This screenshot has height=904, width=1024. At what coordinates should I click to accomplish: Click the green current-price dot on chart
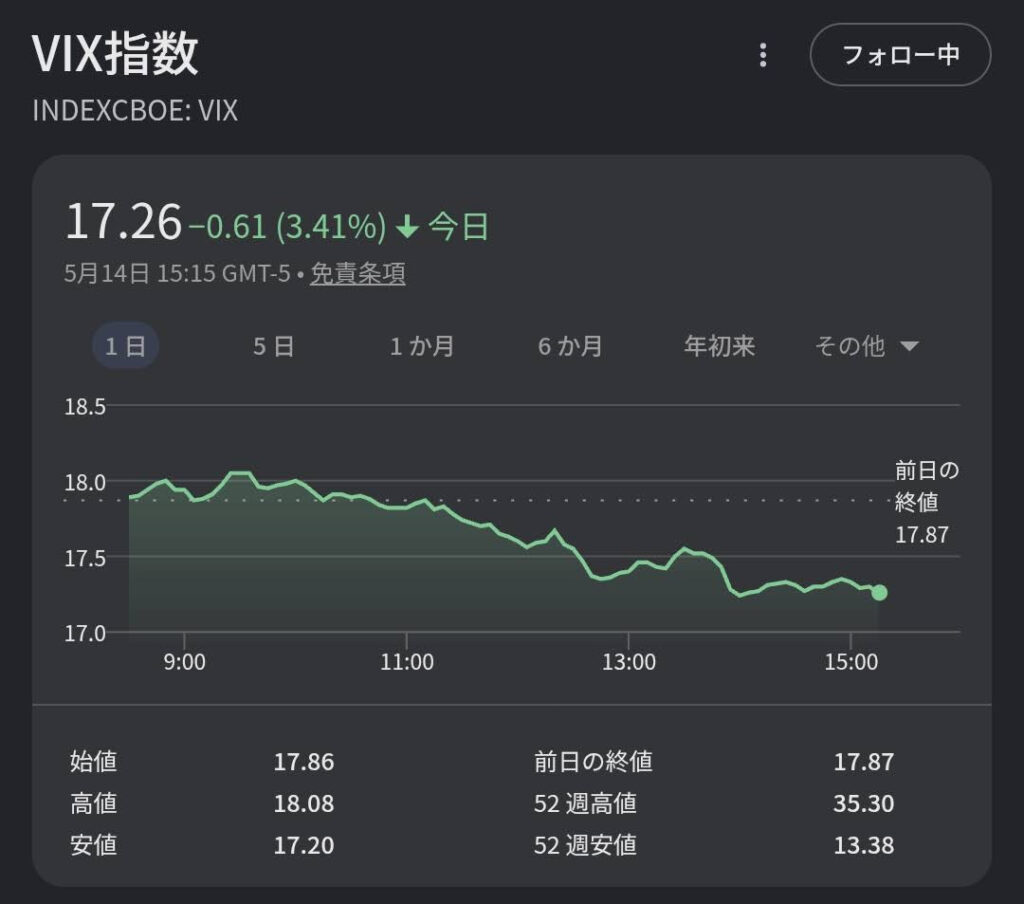pyautogui.click(x=879, y=592)
